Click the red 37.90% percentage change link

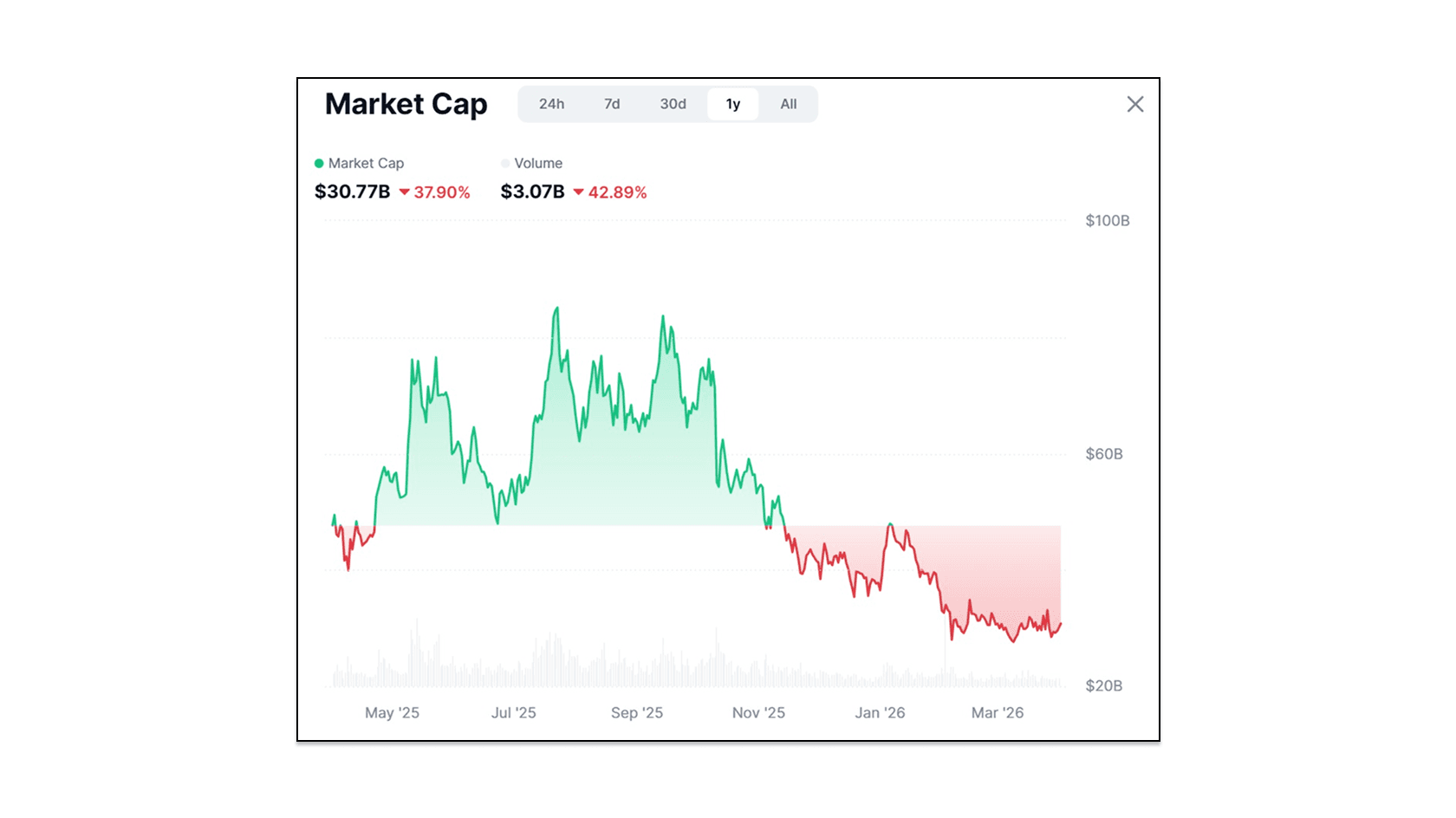coord(441,192)
